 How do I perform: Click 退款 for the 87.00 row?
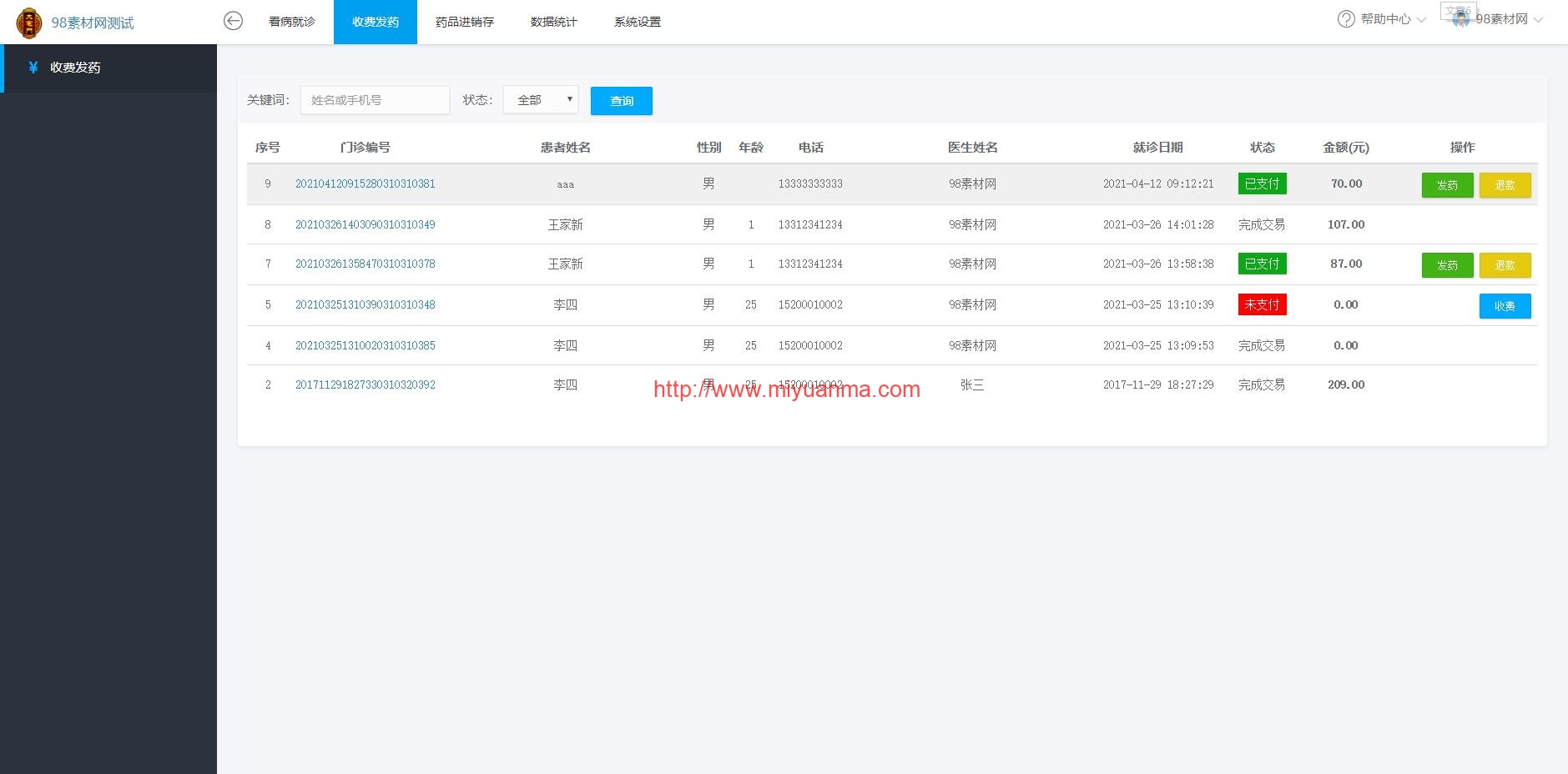1505,265
